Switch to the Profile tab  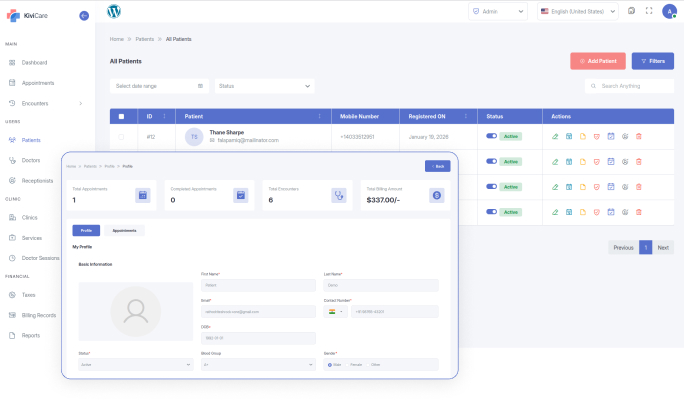(x=86, y=230)
